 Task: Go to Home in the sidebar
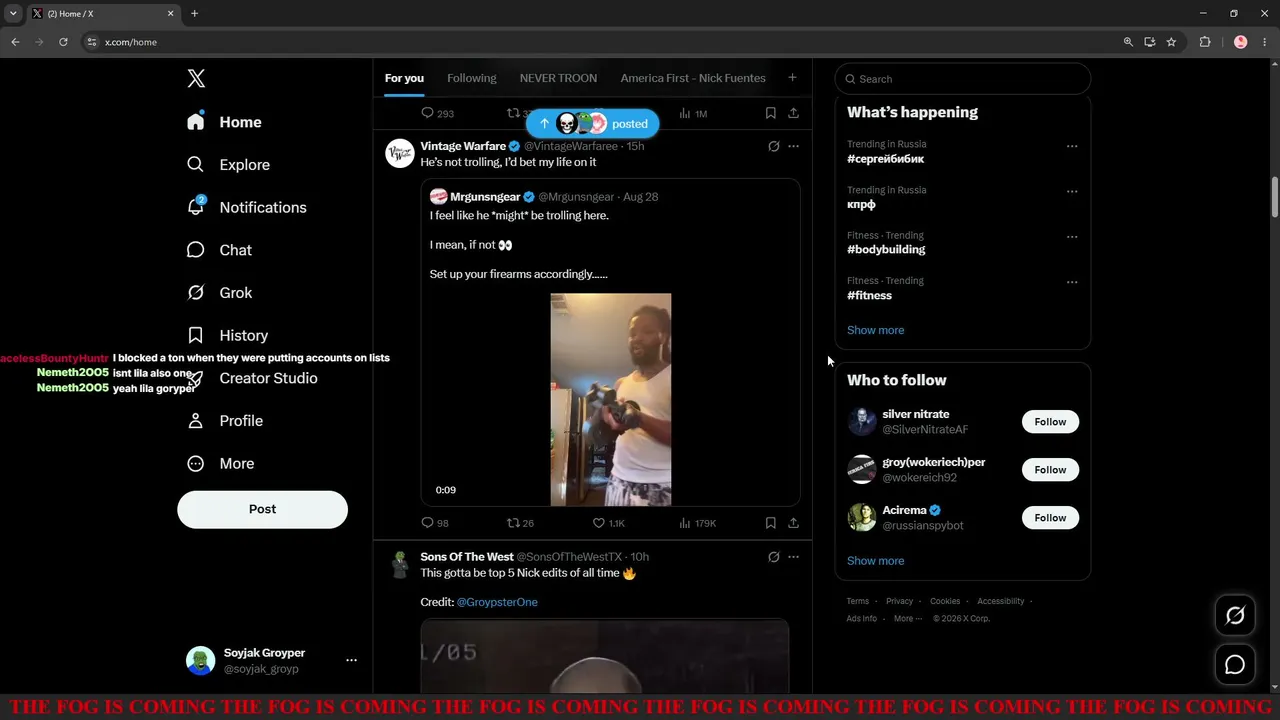pyautogui.click(x=224, y=122)
